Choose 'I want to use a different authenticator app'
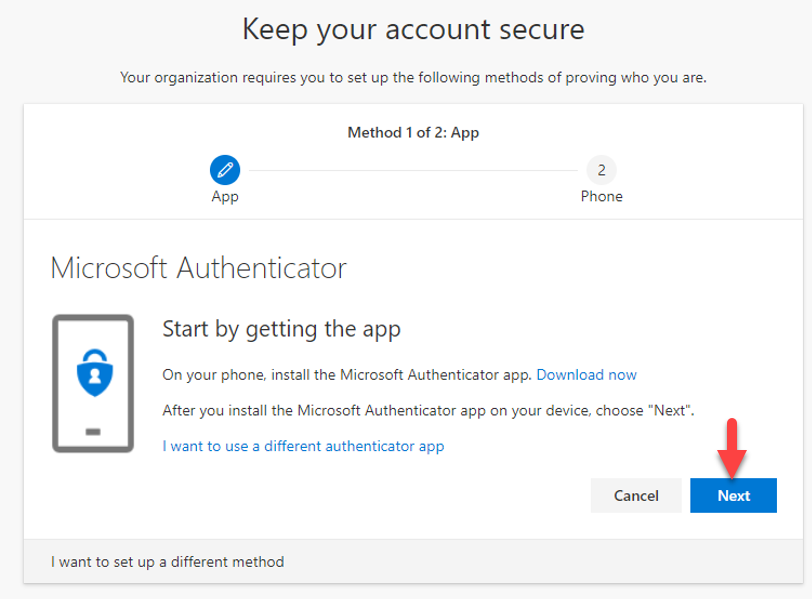The image size is (812, 599). point(303,446)
